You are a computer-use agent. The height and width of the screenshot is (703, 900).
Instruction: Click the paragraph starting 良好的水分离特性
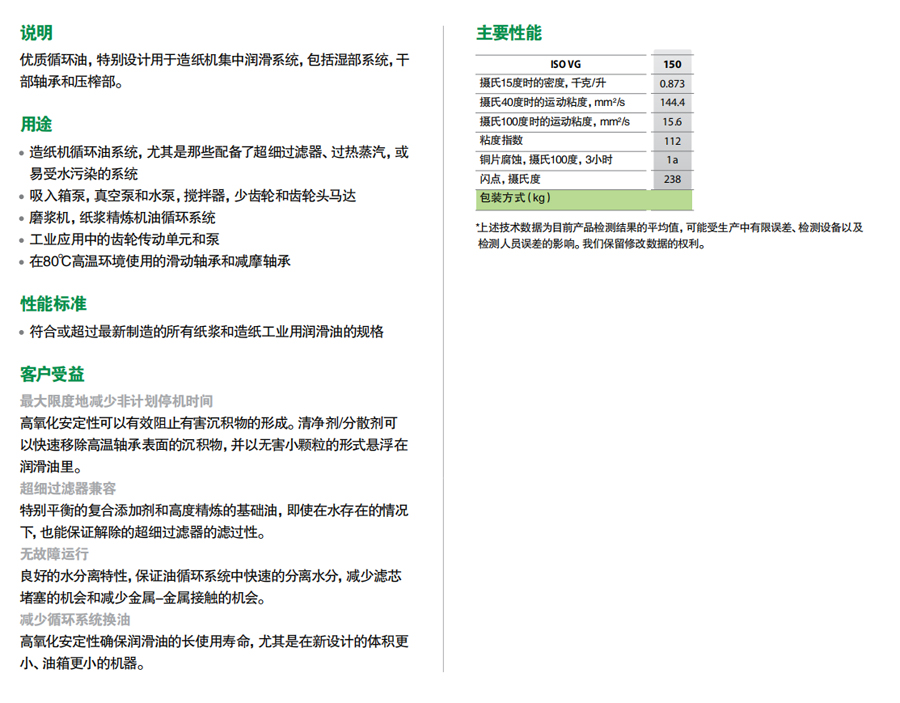tap(211, 587)
